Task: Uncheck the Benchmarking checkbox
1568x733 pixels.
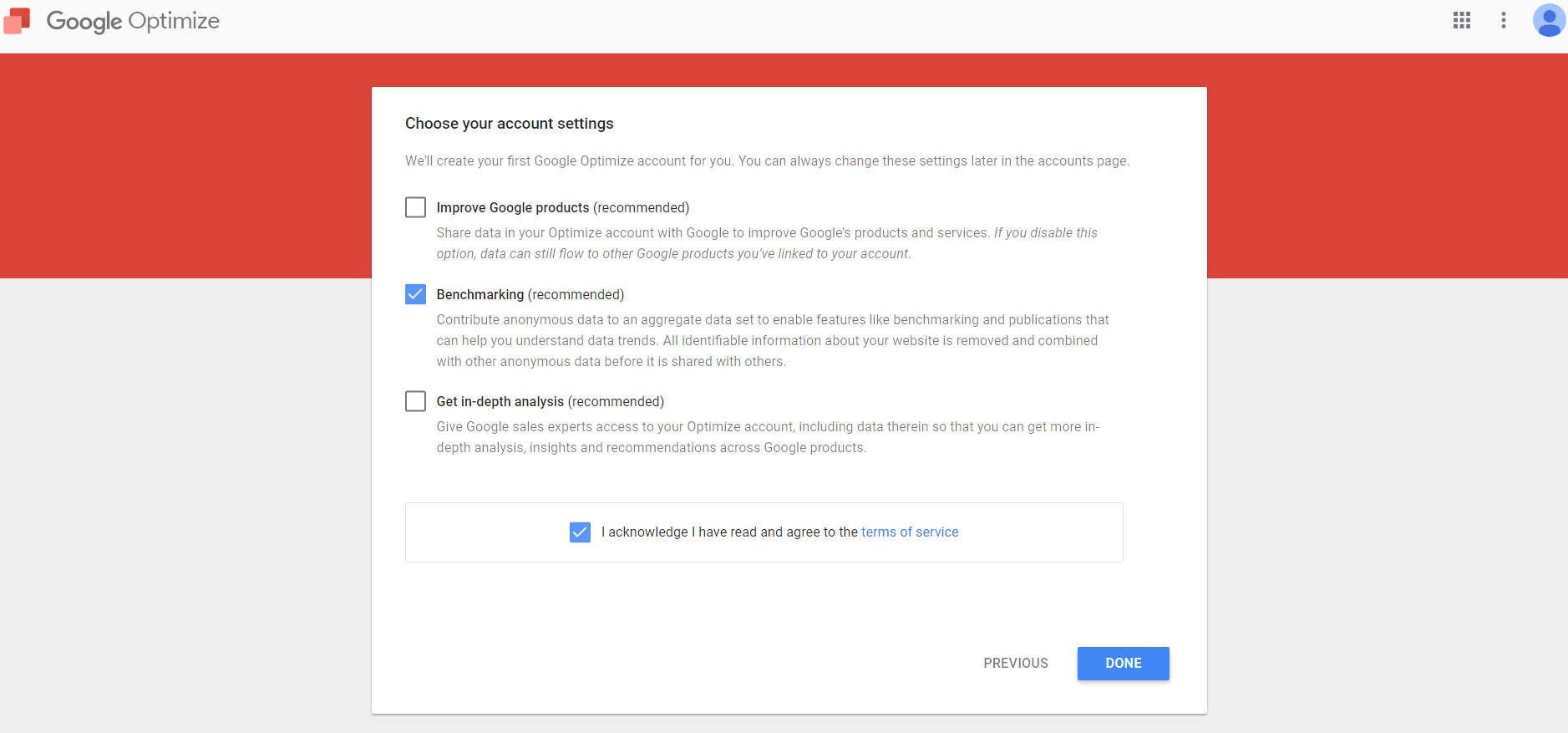Action: [415, 294]
